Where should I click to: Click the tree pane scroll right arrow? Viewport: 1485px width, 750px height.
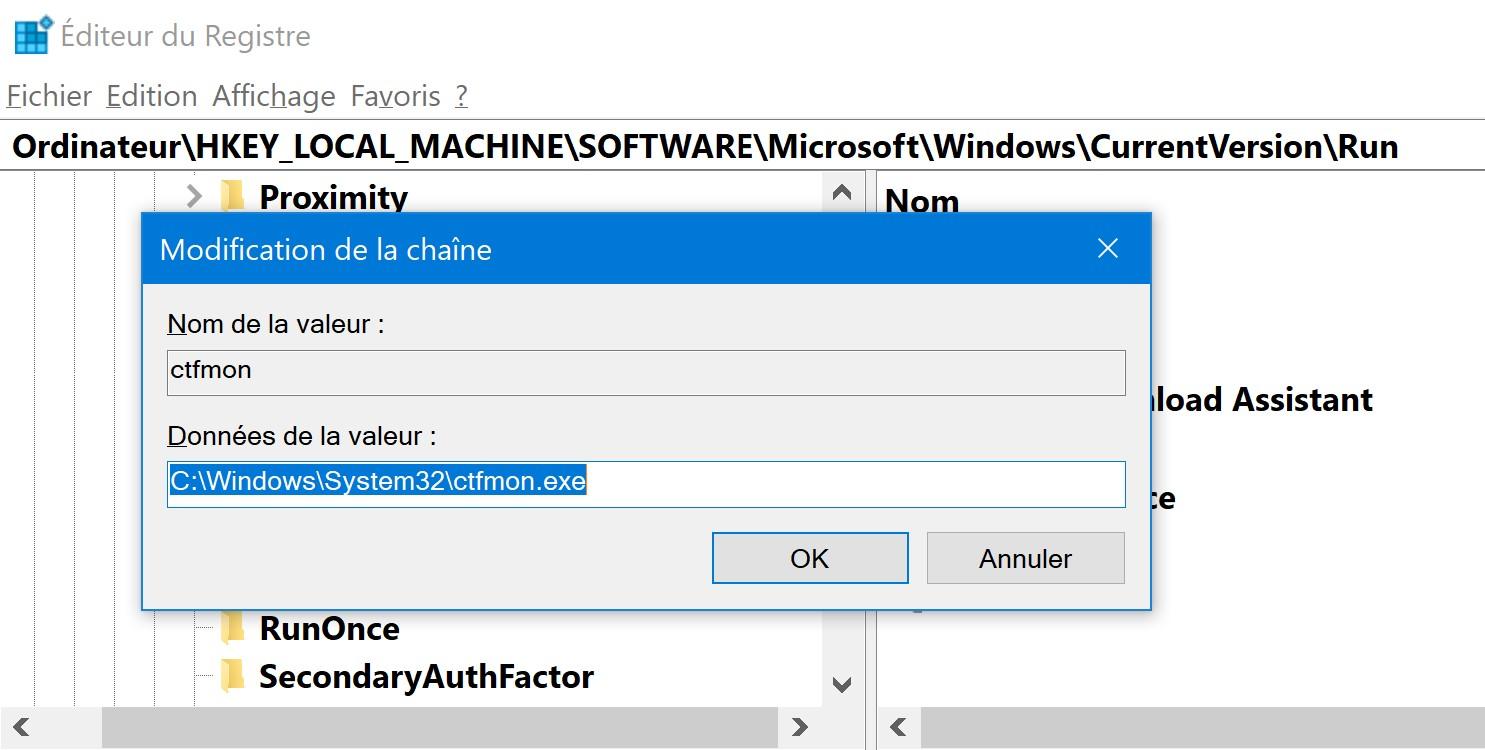pos(799,727)
